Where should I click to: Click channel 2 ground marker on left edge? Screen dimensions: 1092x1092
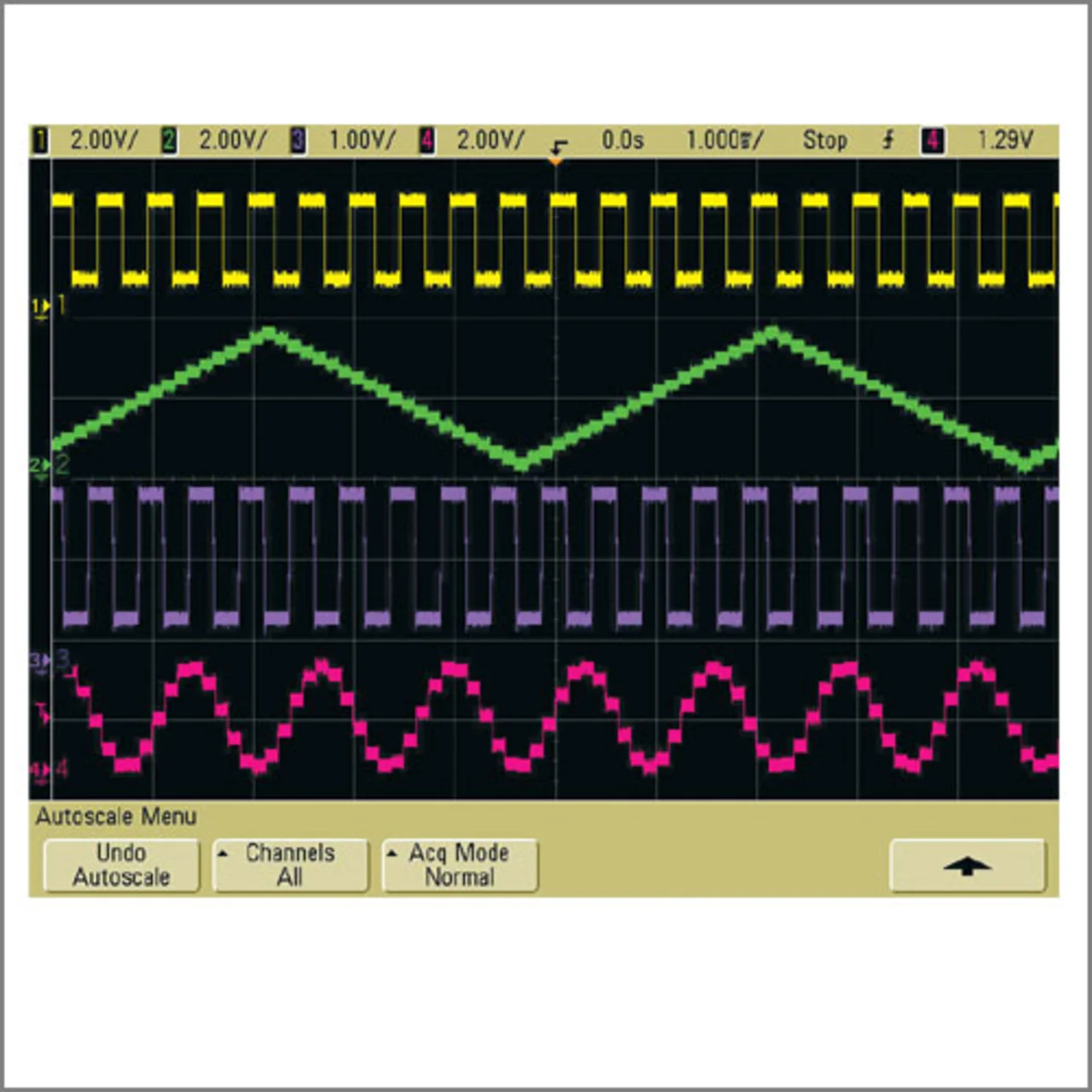coord(39,466)
